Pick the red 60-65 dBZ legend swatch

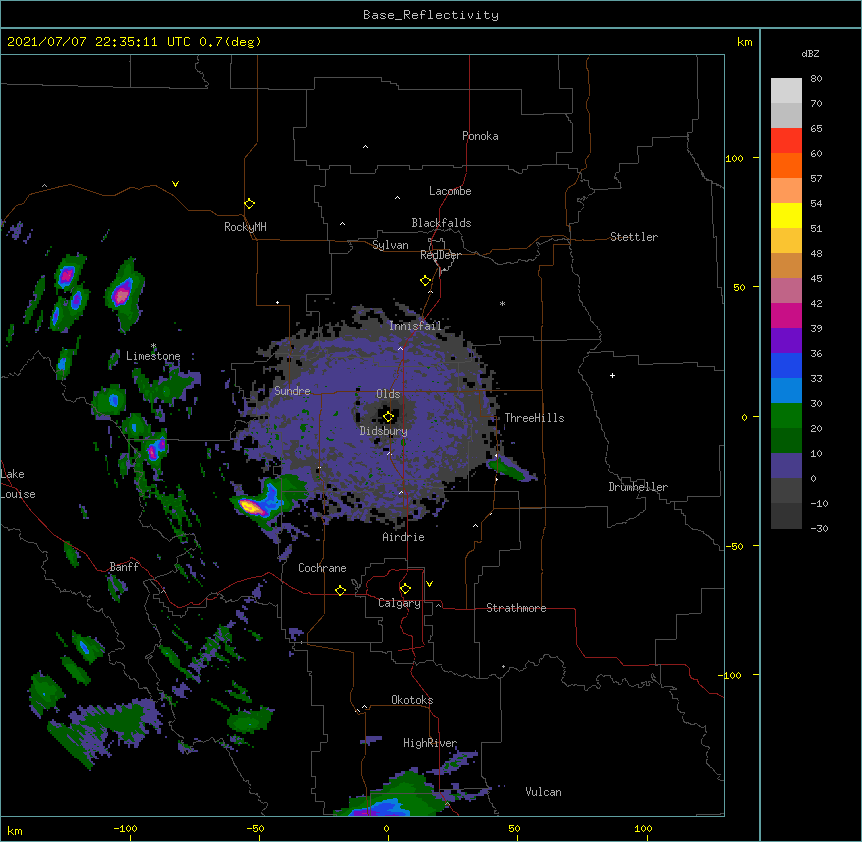(786, 141)
